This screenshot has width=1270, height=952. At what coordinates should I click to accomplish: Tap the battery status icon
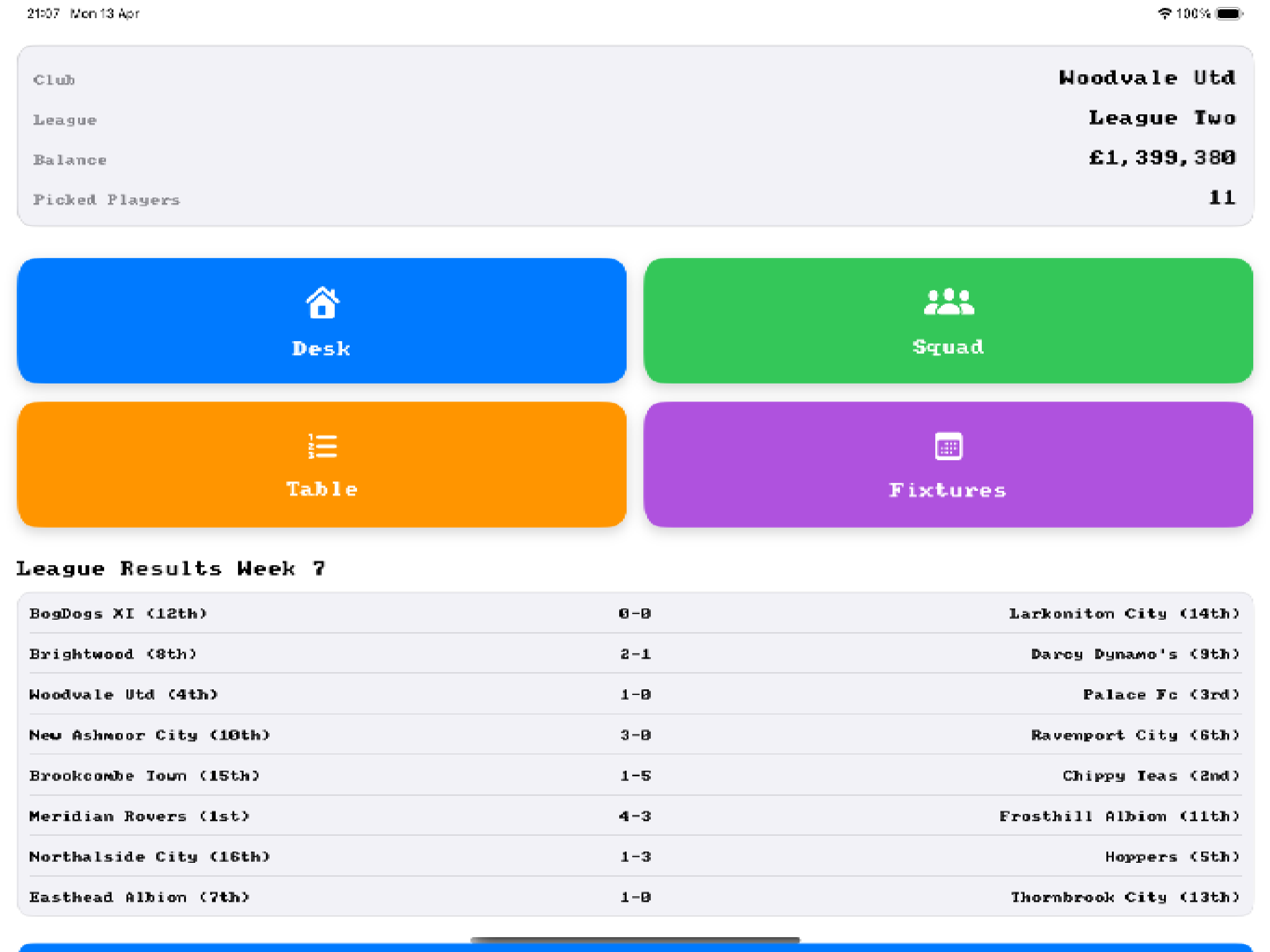(x=1229, y=13)
